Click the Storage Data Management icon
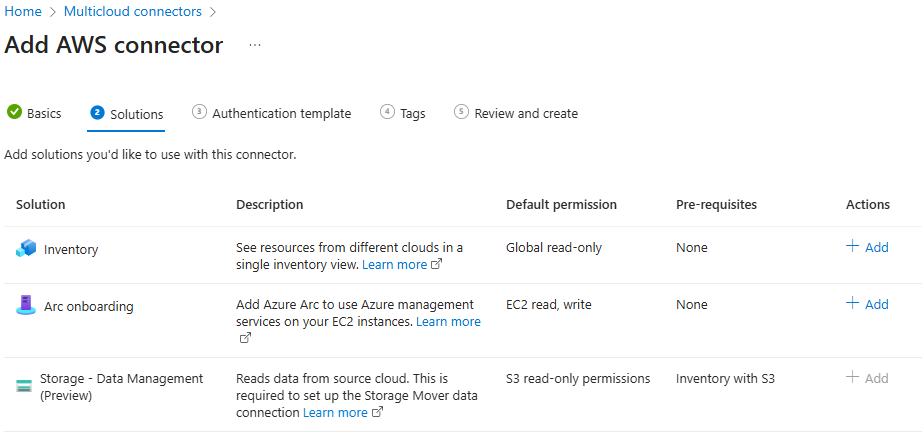The image size is (922, 441). click(24, 386)
